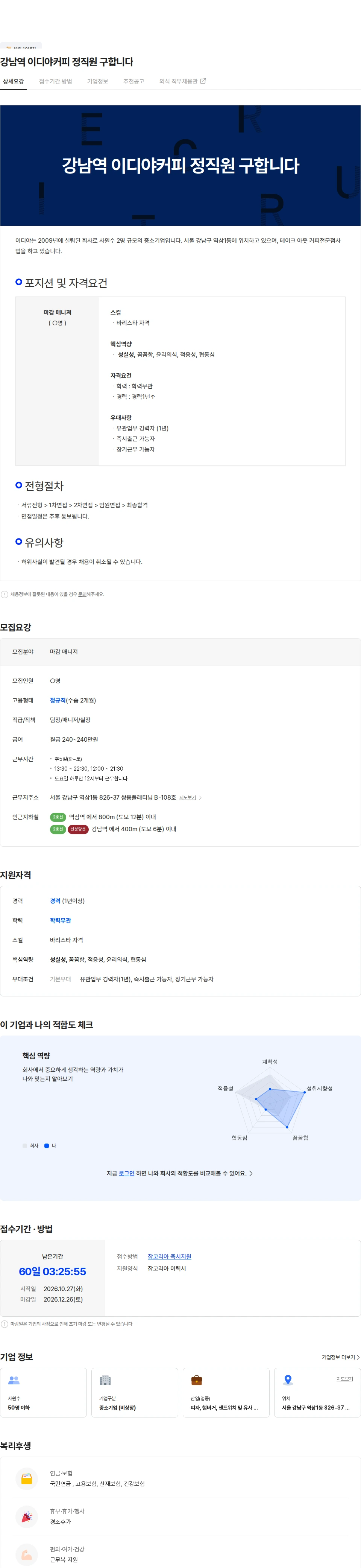
Task: Click the 연금·보험 benefits icon
Action: tap(27, 1478)
